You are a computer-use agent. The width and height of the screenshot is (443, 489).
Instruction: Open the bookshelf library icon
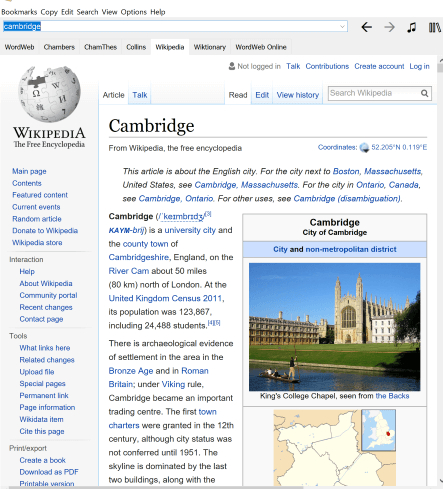[435, 27]
